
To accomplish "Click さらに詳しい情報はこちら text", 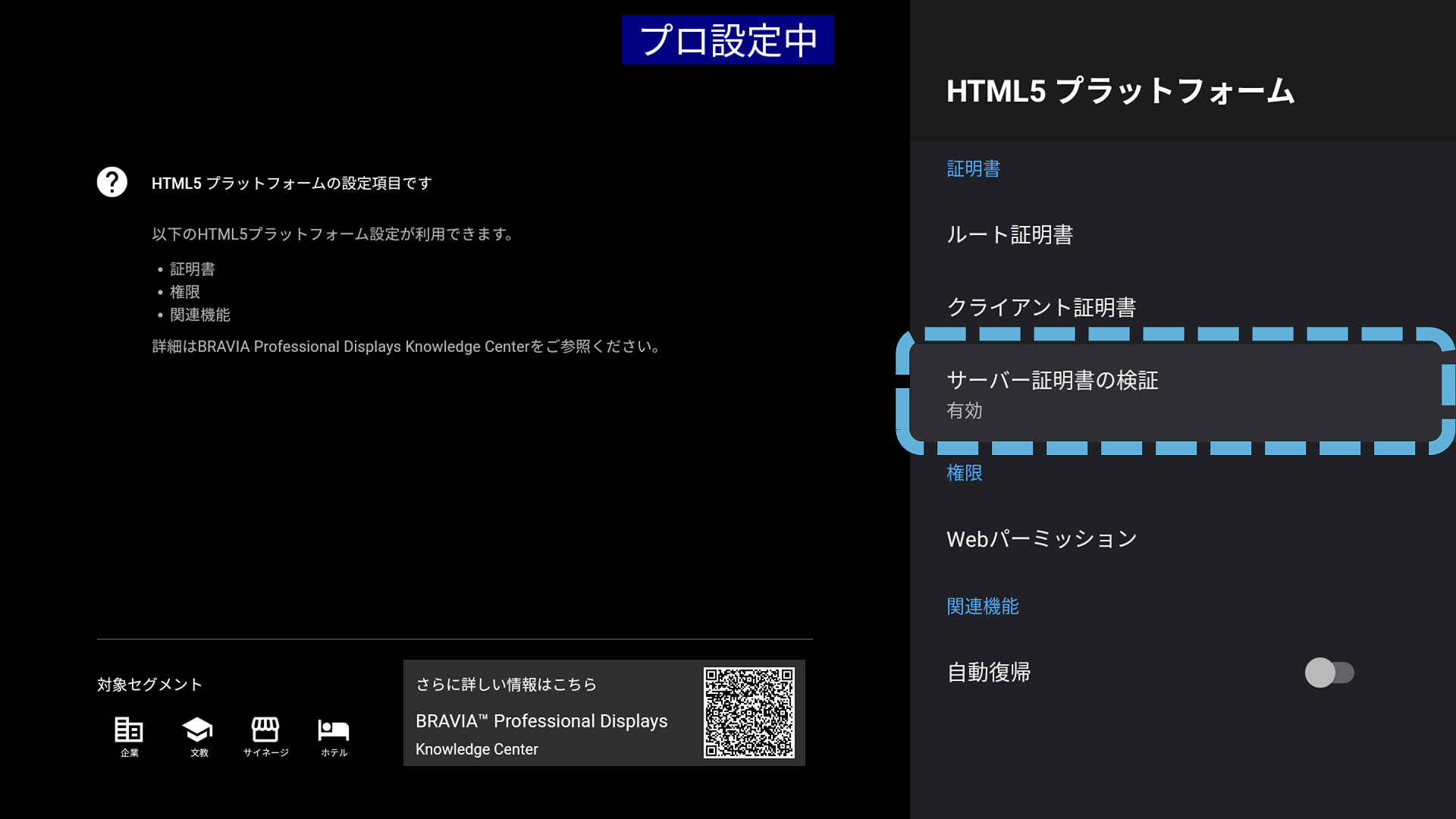I will [x=506, y=685].
